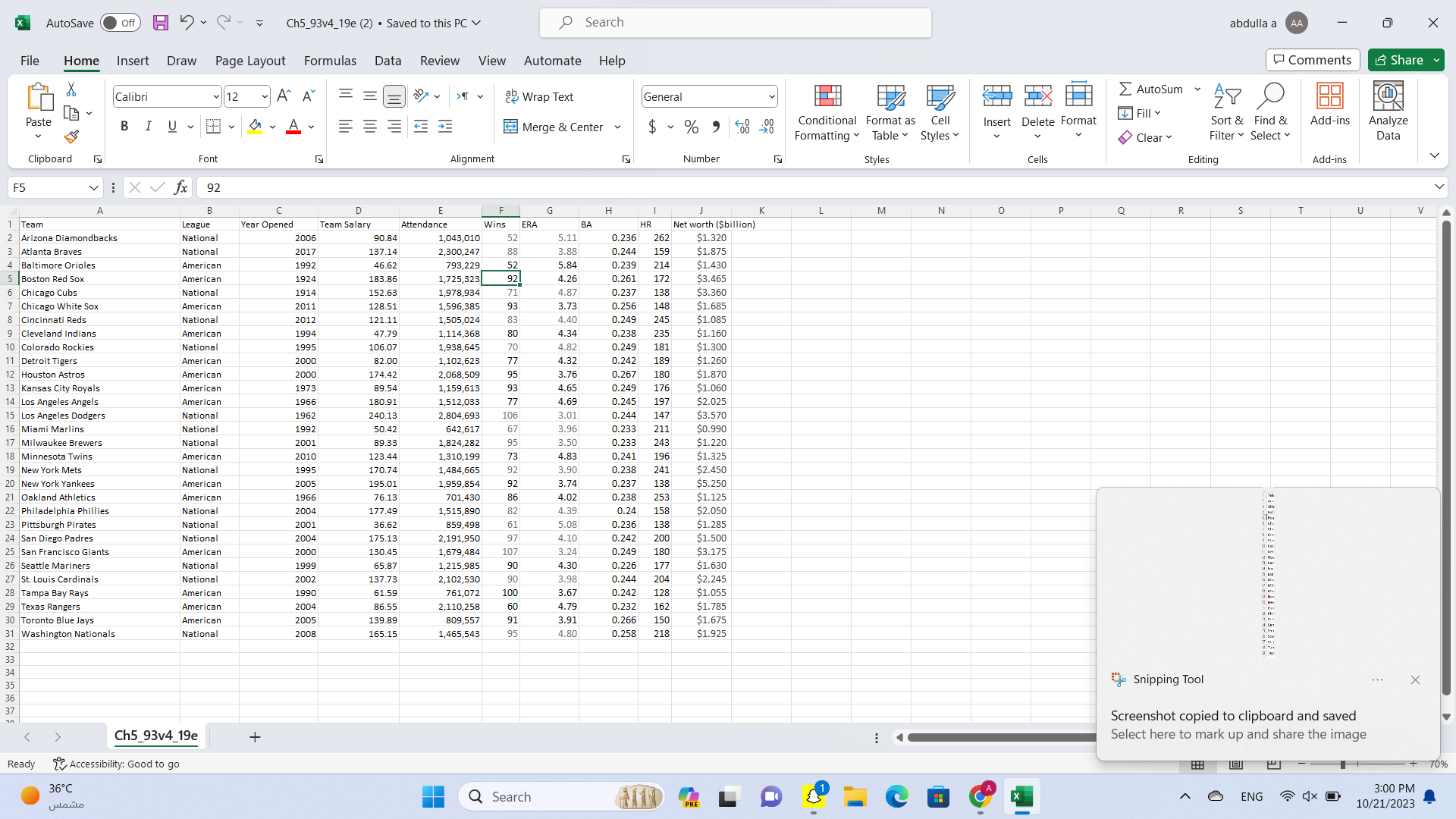Toggle Bottom Align button
Viewport: 1456px width, 819px height.
pos(394,96)
